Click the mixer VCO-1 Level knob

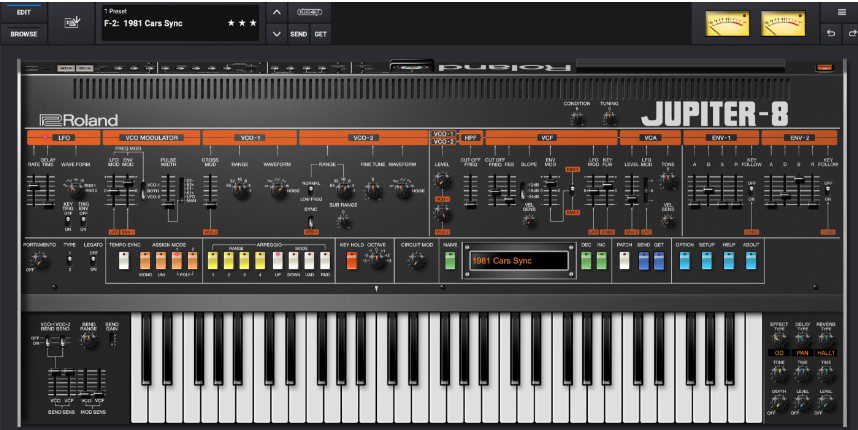click(442, 181)
